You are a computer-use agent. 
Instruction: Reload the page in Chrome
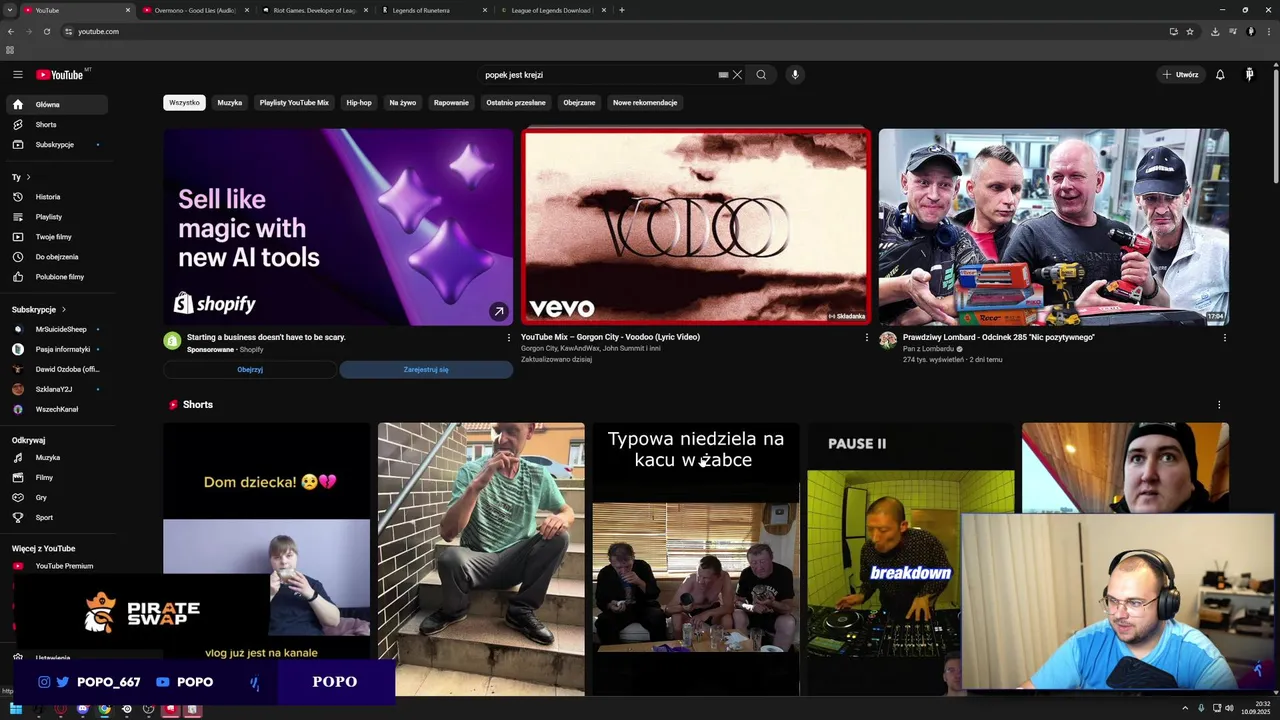coord(47,31)
